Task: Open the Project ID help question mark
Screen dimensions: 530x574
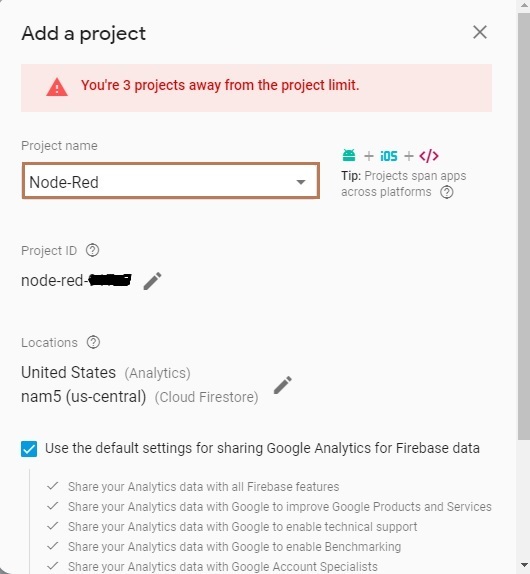Action: point(92,250)
